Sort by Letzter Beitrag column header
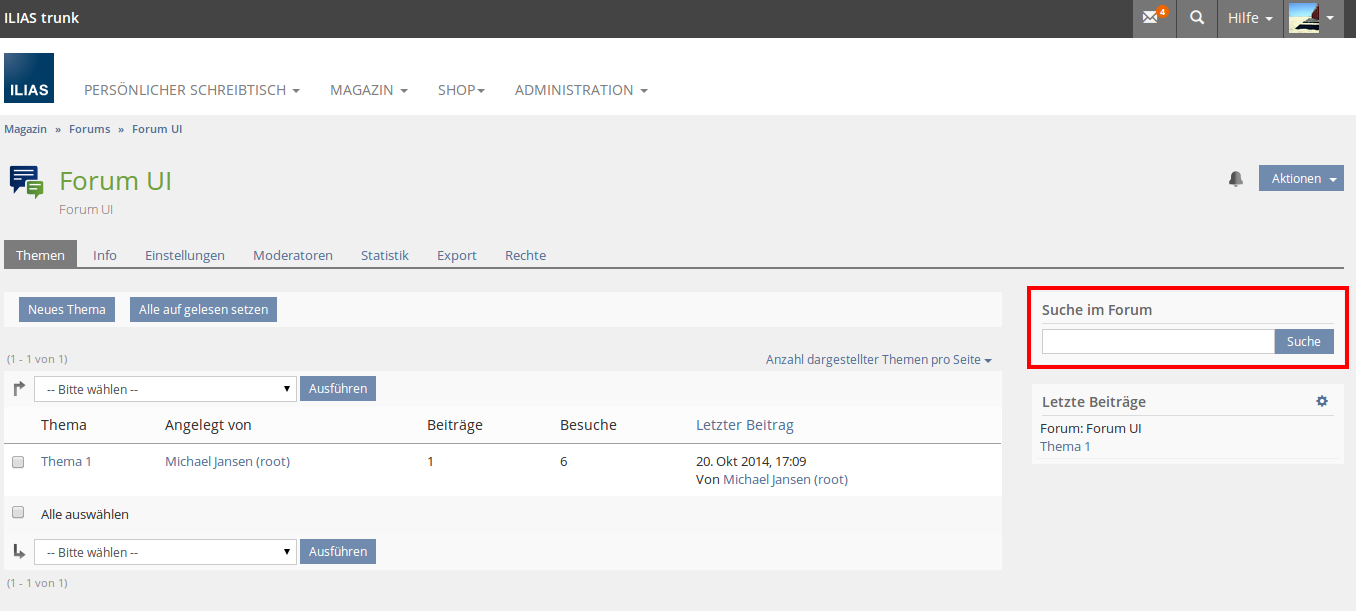The height and width of the screenshot is (611, 1356). point(744,425)
